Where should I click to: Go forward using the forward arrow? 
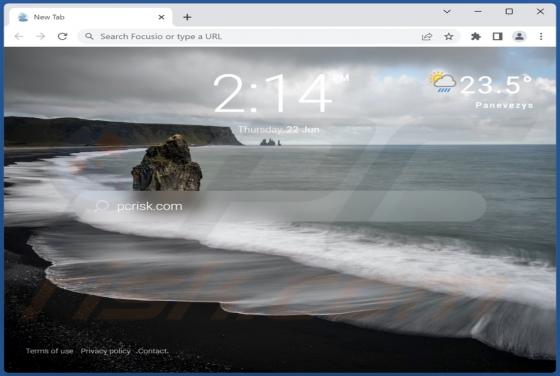(40, 36)
